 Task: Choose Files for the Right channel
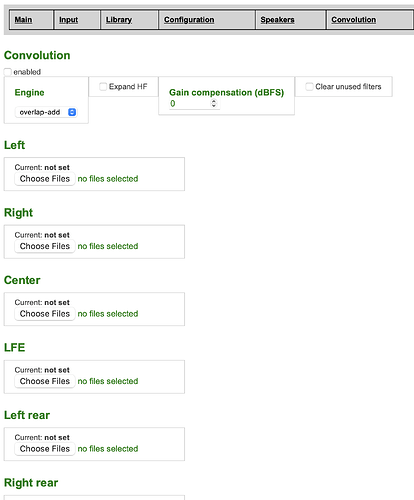pyautogui.click(x=45, y=246)
